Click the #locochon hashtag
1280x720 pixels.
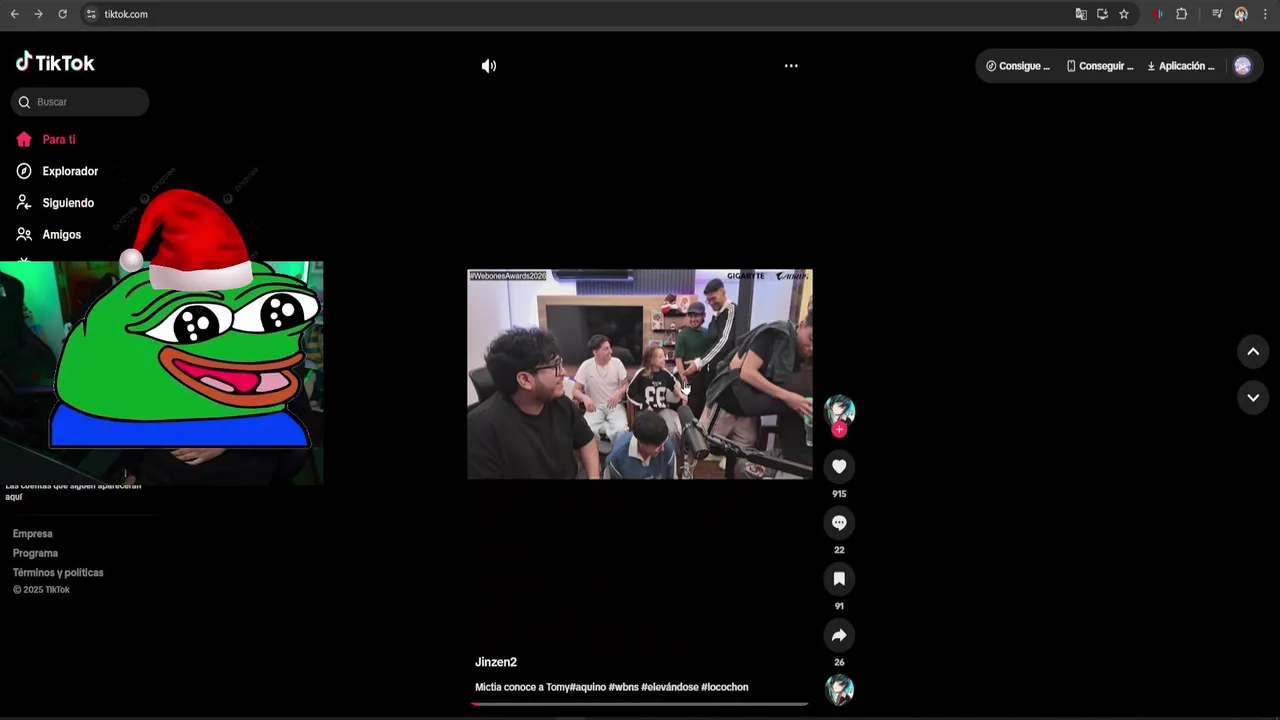(x=725, y=687)
